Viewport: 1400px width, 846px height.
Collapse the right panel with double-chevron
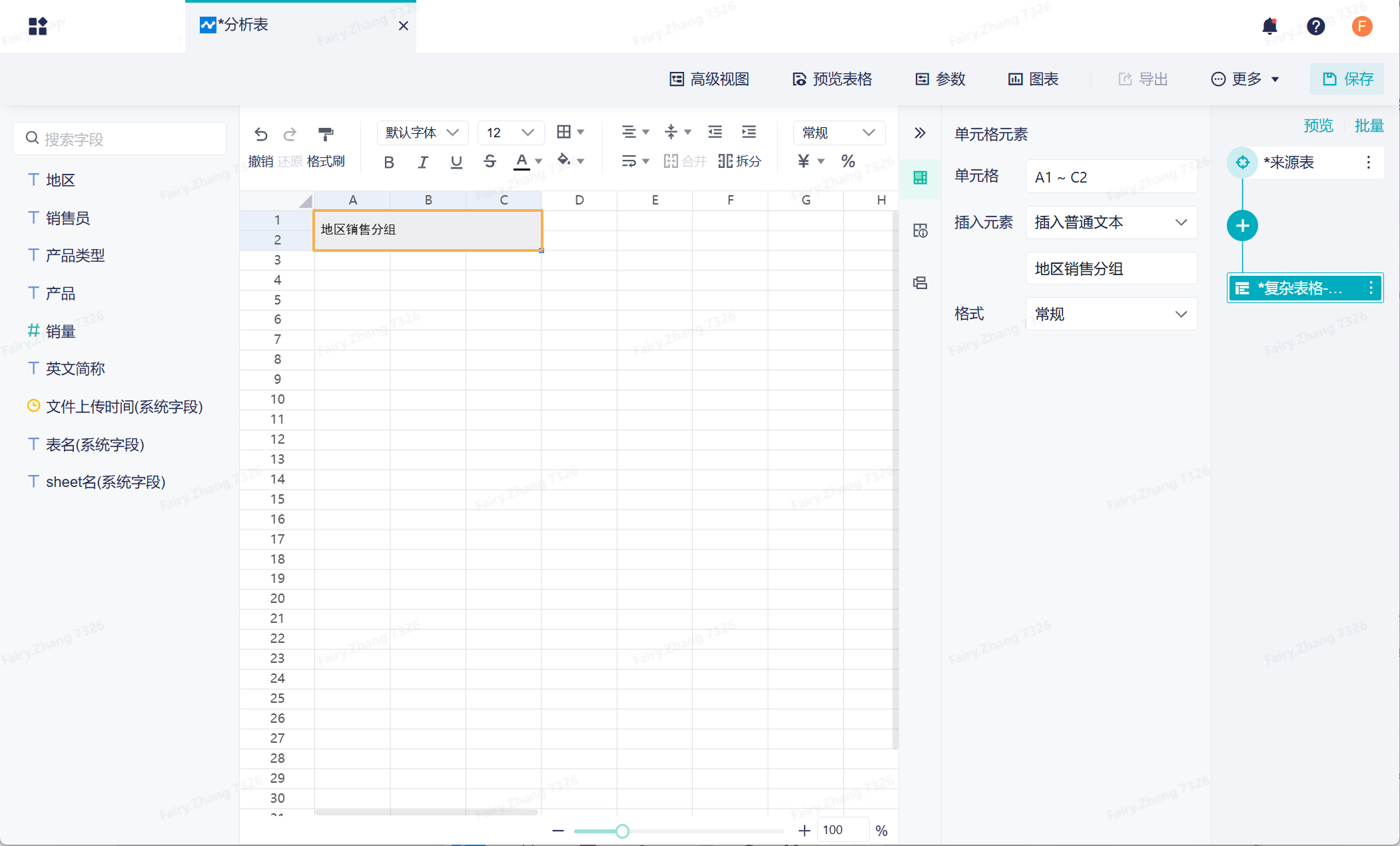point(920,133)
